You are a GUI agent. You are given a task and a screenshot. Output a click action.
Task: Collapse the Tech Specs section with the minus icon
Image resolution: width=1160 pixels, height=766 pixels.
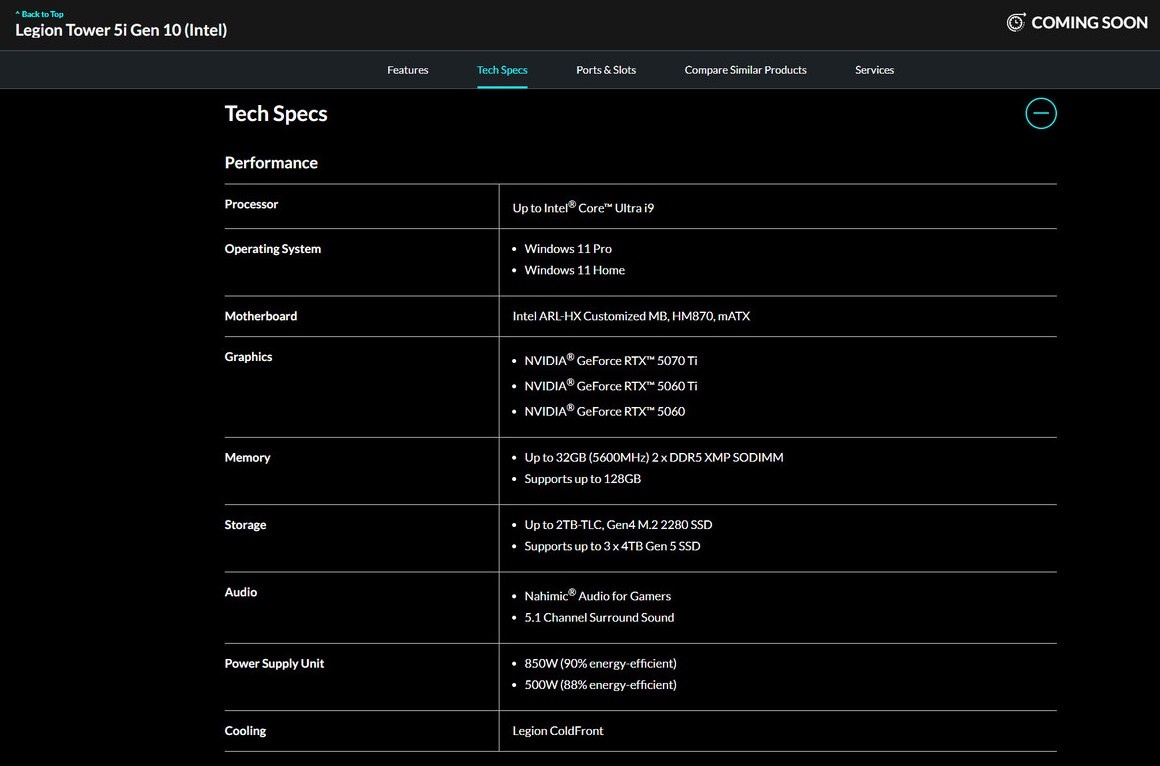tap(1040, 113)
